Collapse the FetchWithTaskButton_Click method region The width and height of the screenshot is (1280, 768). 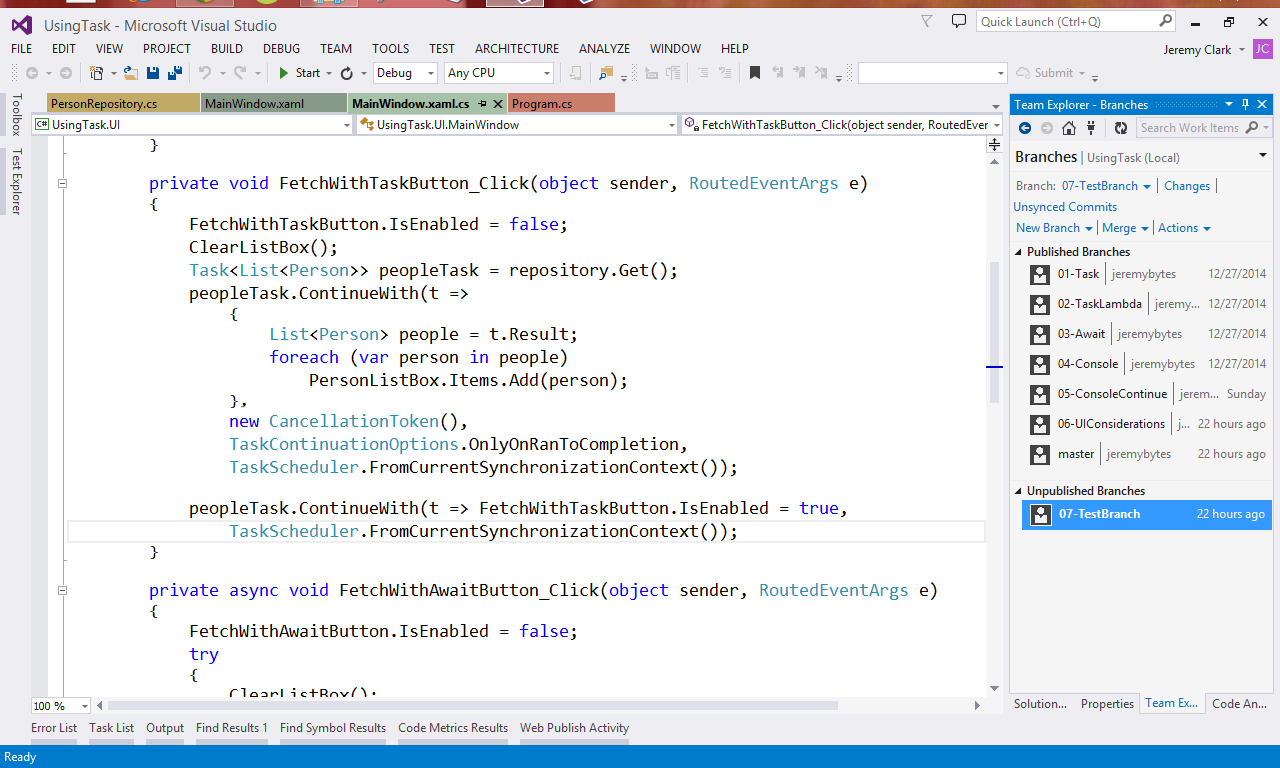pyautogui.click(x=62, y=183)
